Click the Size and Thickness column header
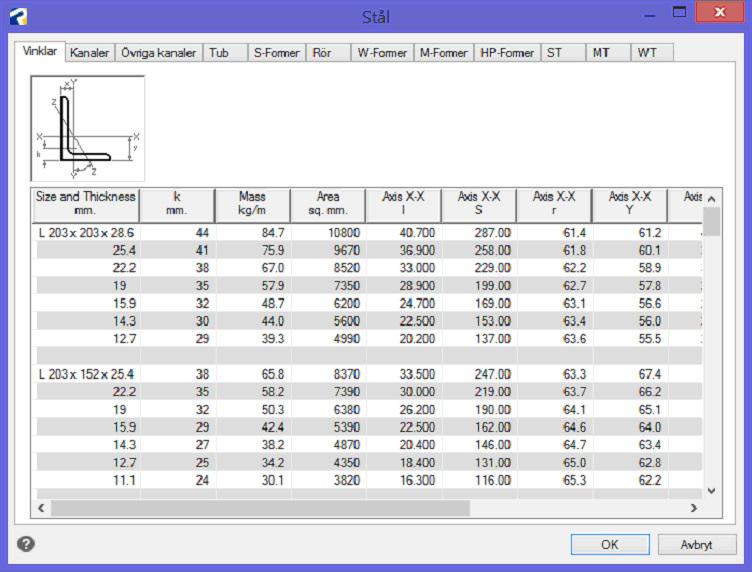Image resolution: width=752 pixels, height=572 pixels. coord(86,205)
